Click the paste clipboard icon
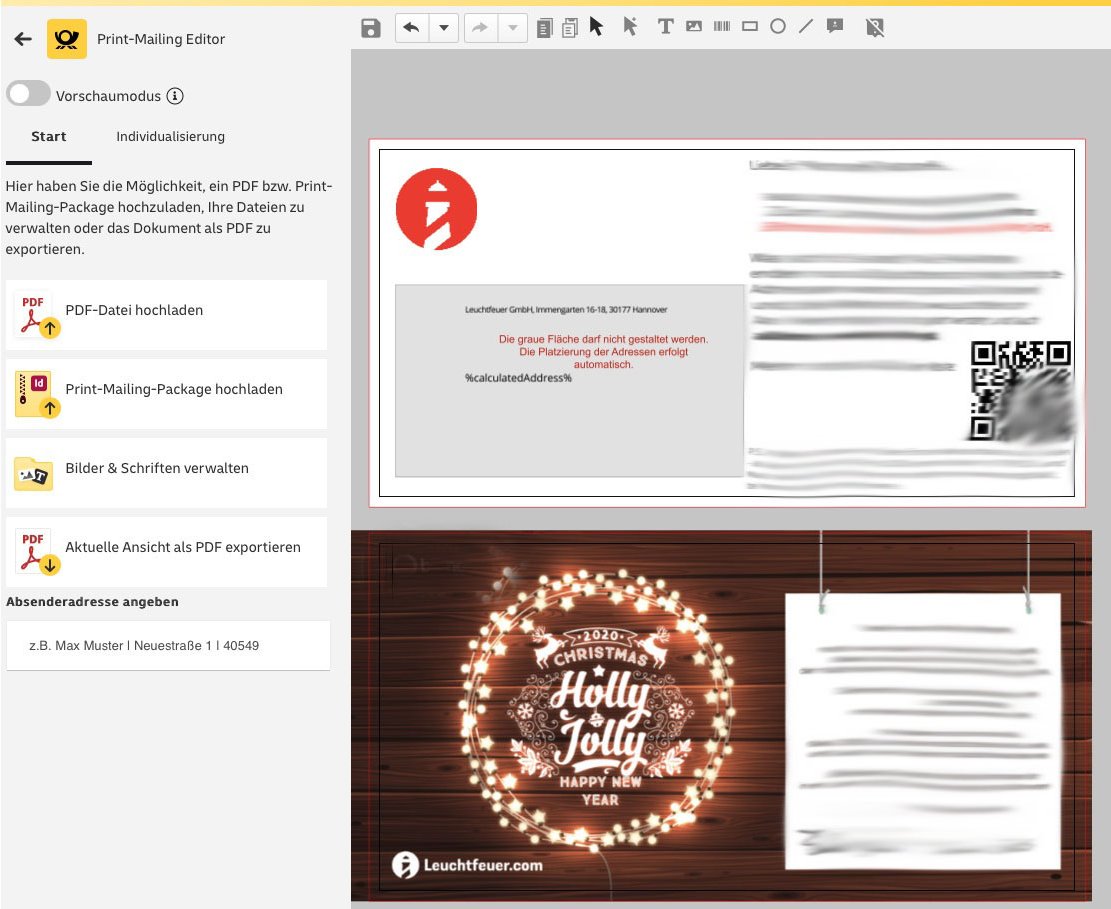The image size is (1111, 909). 570,28
